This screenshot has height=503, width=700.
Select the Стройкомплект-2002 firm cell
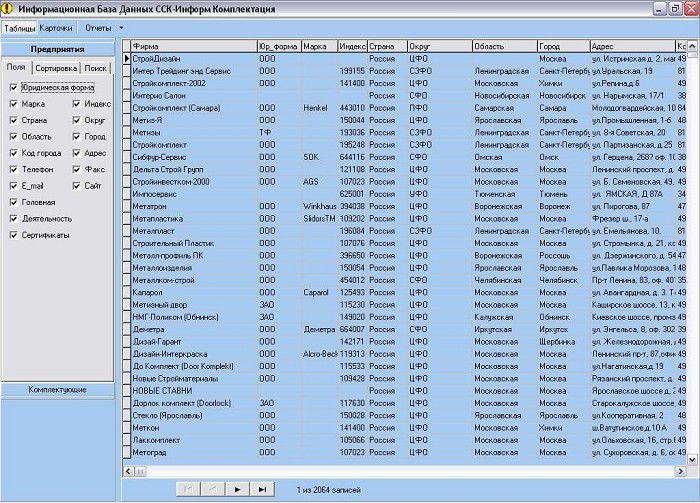[x=194, y=83]
